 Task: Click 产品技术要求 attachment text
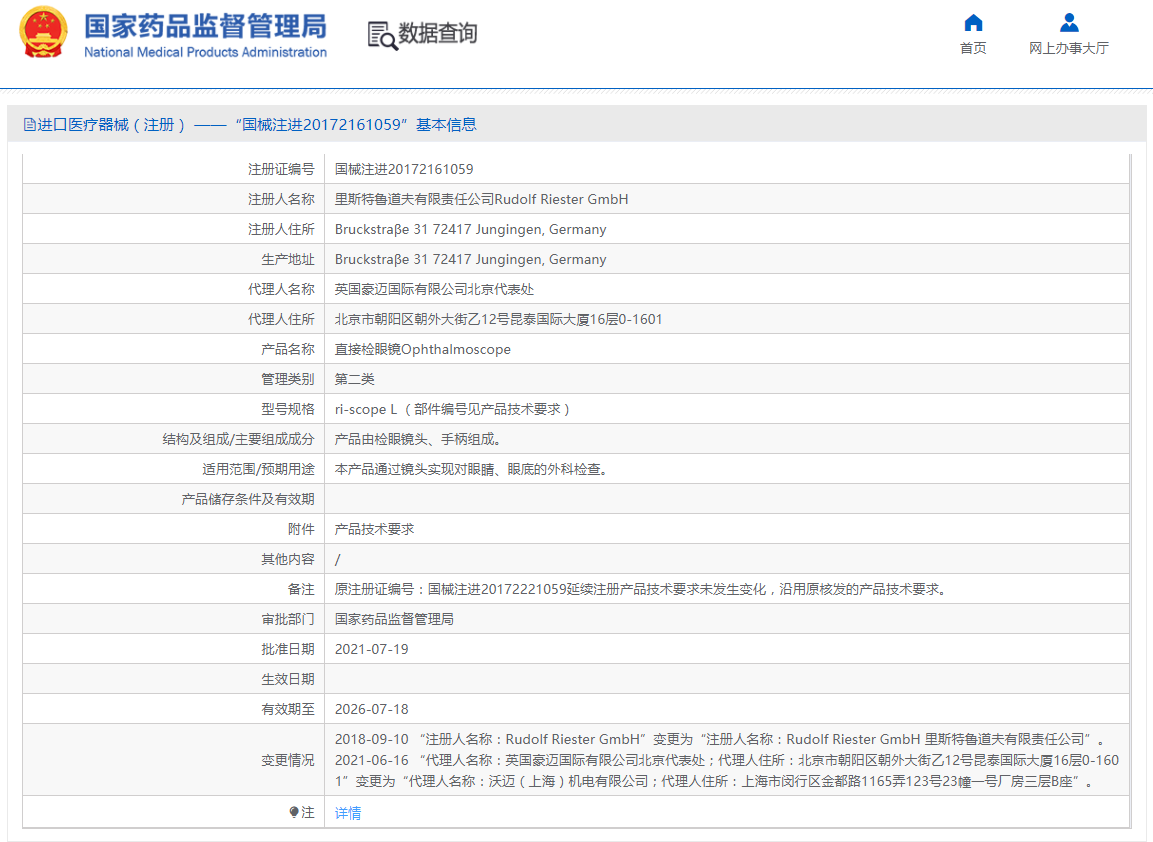[374, 529]
